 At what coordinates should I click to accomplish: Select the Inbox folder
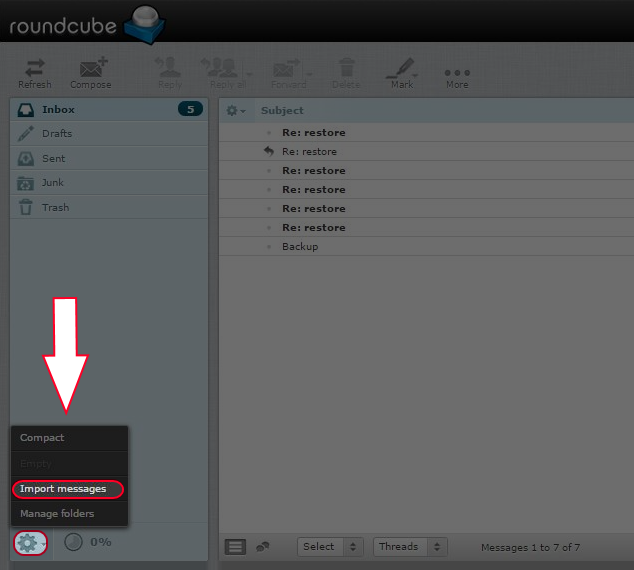(x=109, y=110)
